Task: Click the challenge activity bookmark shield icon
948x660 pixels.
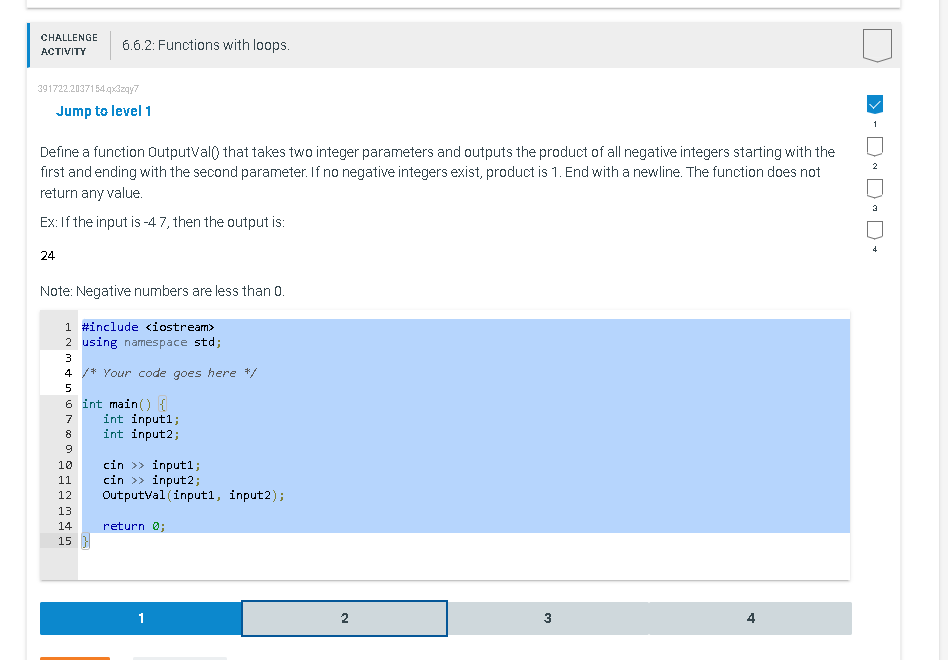Action: pyautogui.click(x=876, y=44)
